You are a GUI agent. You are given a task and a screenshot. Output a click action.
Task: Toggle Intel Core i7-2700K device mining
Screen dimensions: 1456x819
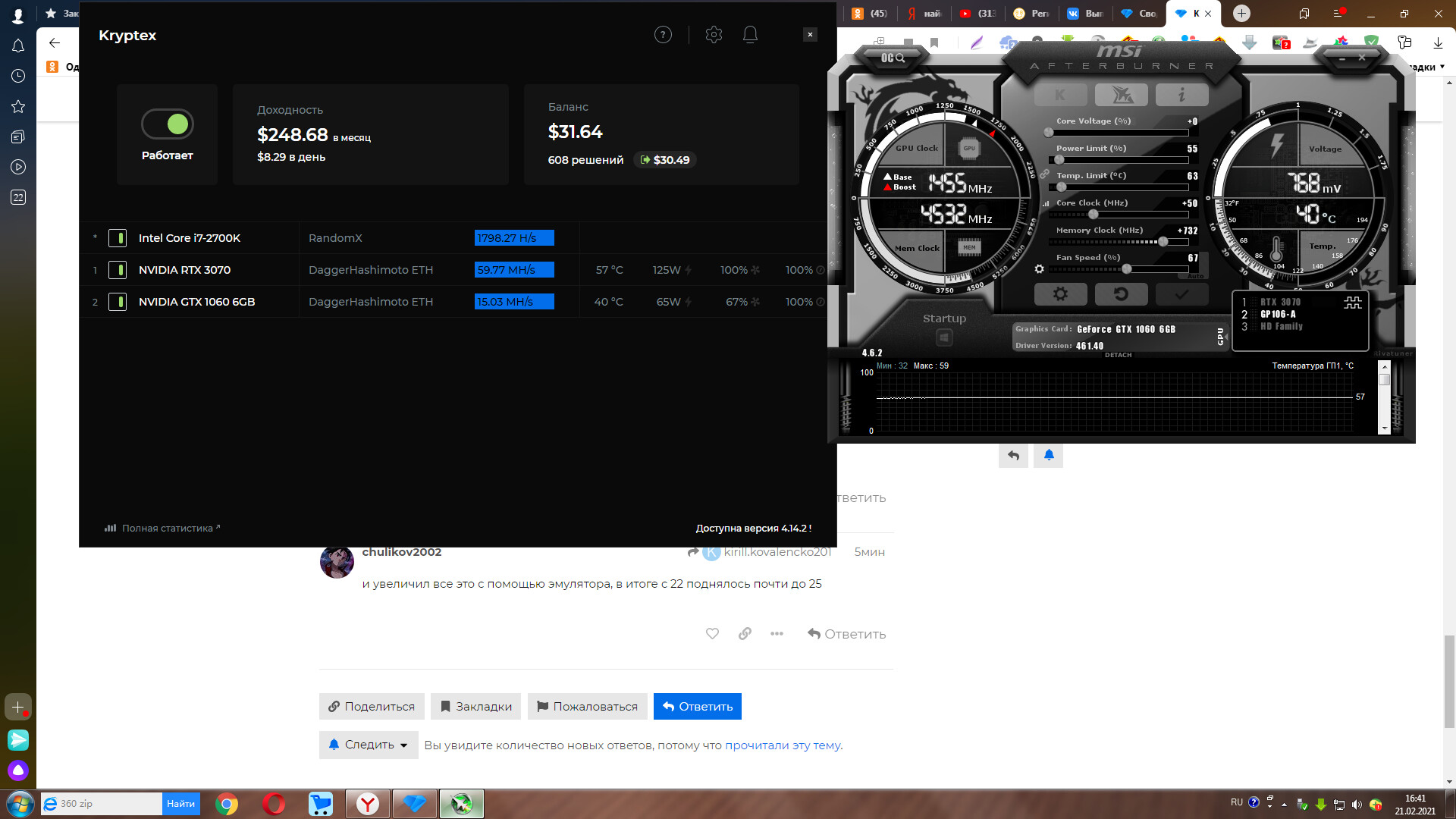click(x=118, y=238)
